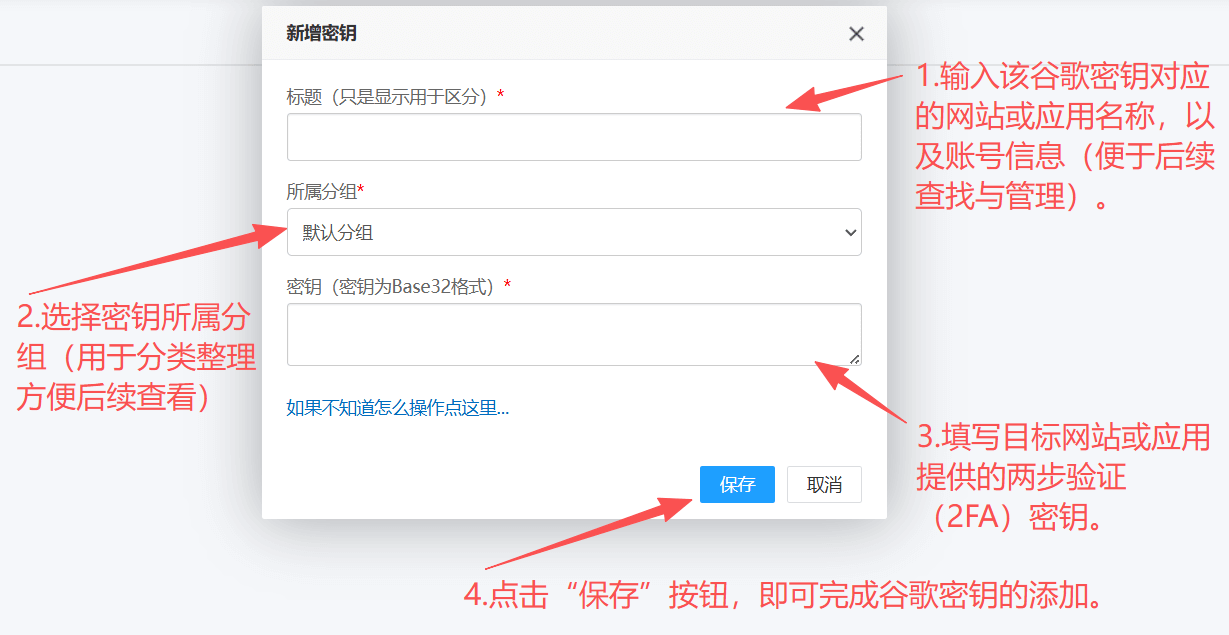The width and height of the screenshot is (1229, 635).
Task: Focus the 密钥 Base32 textarea
Action: 573,334
